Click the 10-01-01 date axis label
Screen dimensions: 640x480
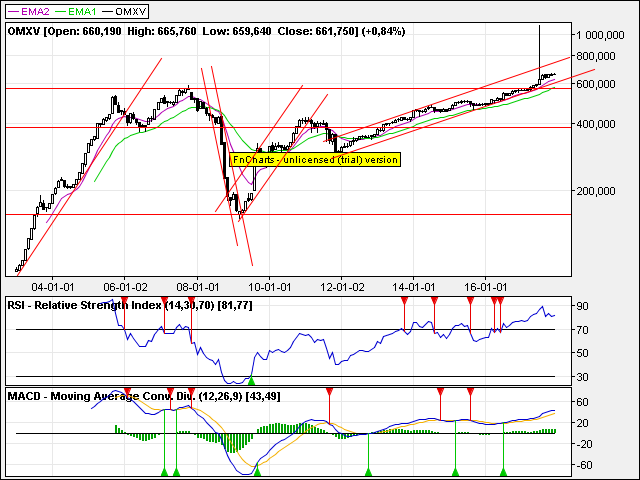click(x=270, y=287)
